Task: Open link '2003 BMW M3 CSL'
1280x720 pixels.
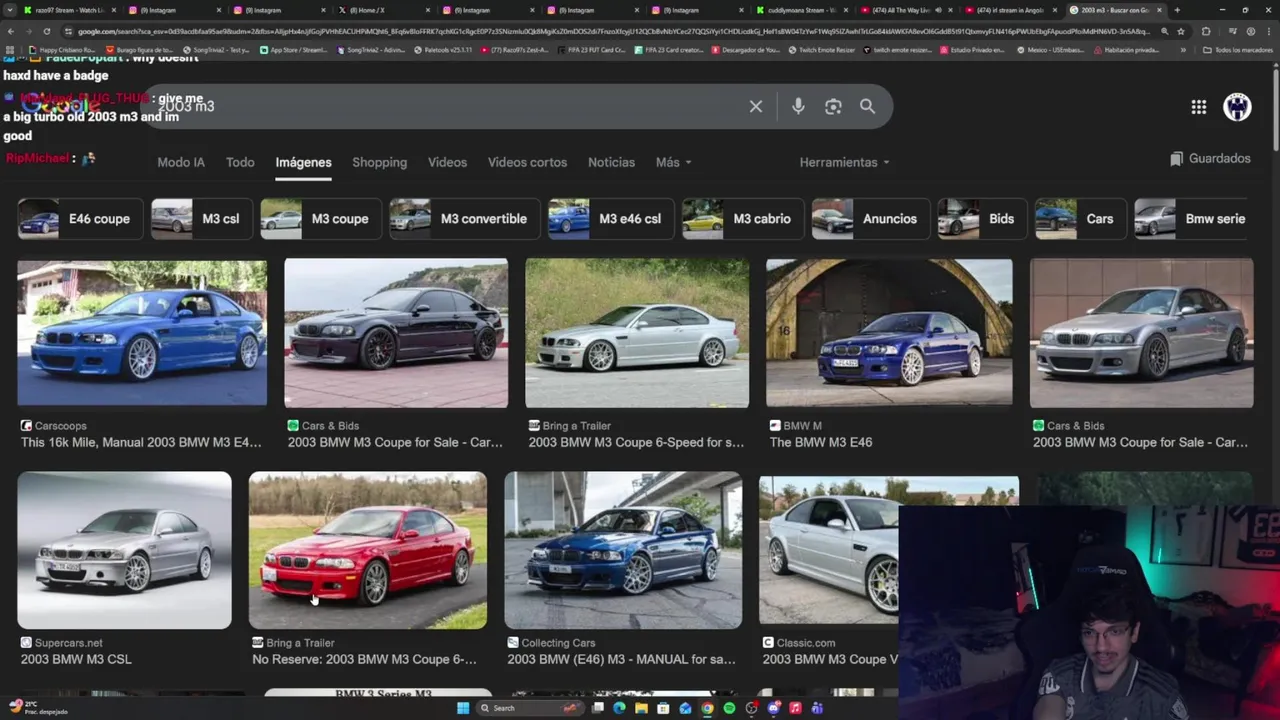Action: tap(76, 659)
